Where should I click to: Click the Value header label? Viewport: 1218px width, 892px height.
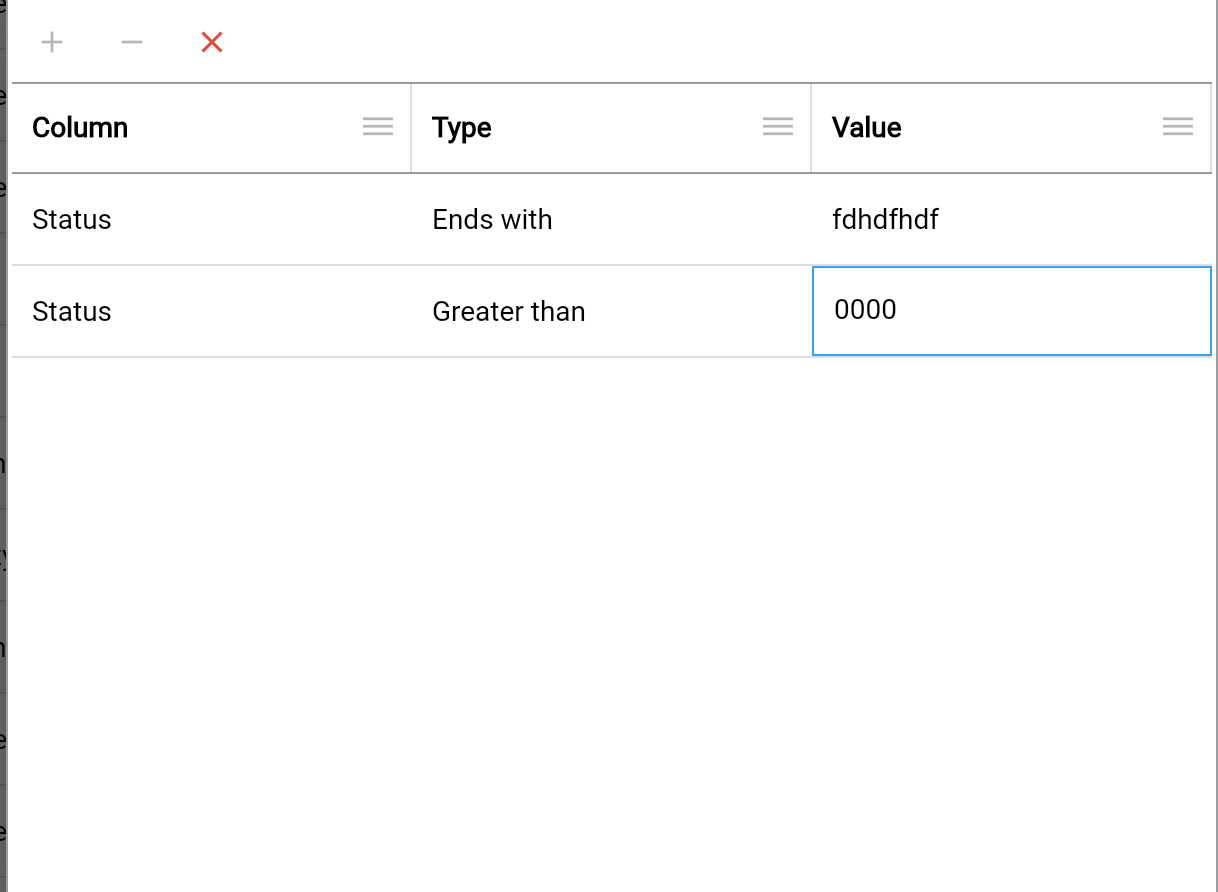point(866,127)
